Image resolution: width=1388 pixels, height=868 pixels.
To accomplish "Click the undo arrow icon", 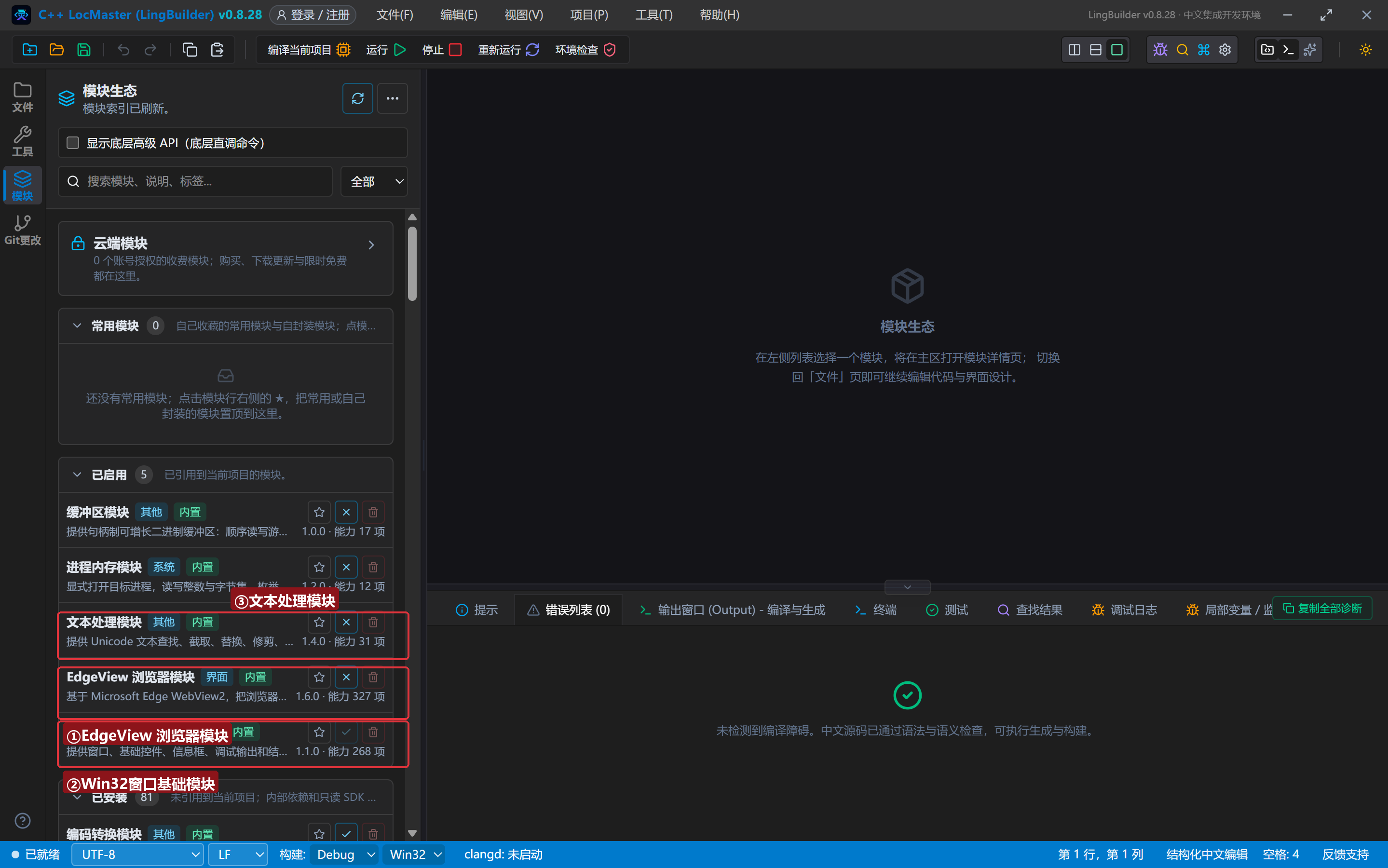I will pos(123,50).
